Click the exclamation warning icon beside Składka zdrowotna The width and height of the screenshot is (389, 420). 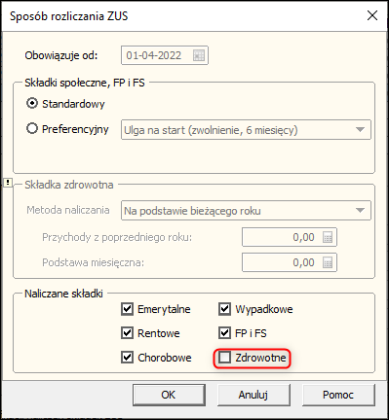8,183
